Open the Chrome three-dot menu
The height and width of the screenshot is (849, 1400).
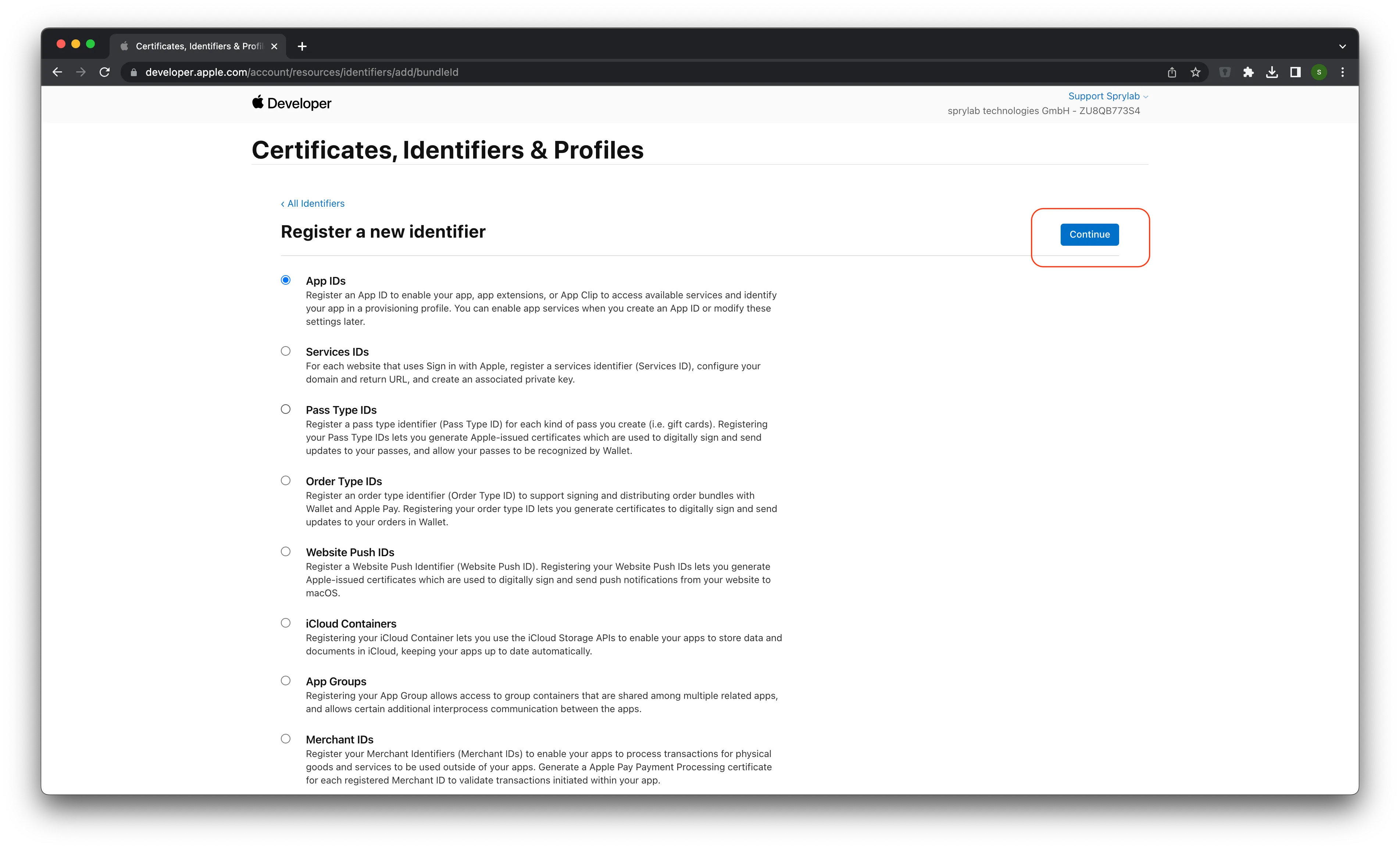click(x=1343, y=72)
